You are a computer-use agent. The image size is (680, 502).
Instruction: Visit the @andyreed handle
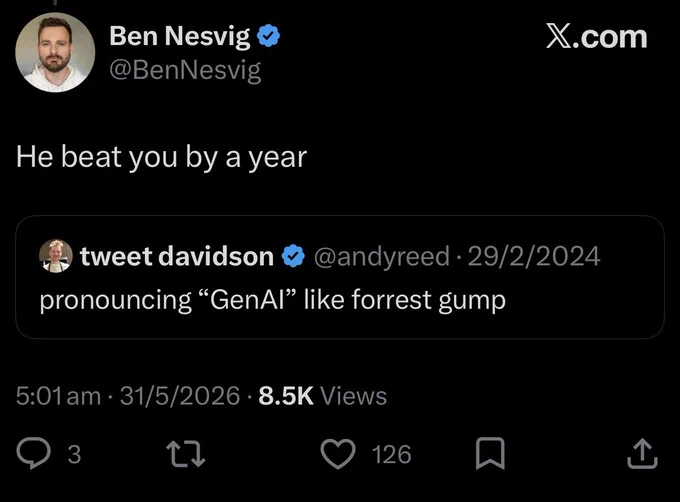coord(382,257)
